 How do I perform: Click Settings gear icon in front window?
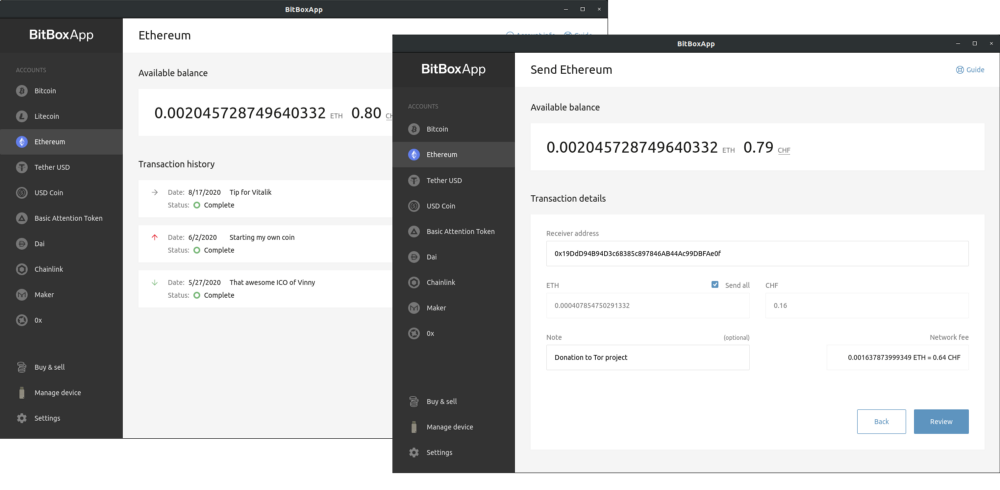tap(414, 452)
